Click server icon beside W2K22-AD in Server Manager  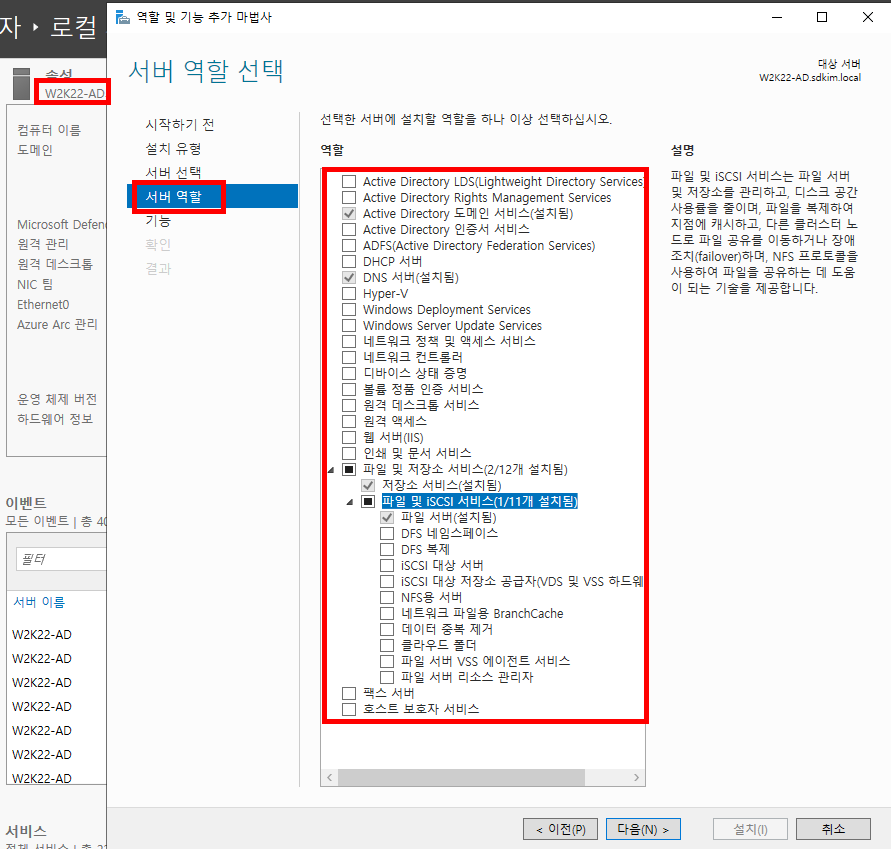point(22,84)
